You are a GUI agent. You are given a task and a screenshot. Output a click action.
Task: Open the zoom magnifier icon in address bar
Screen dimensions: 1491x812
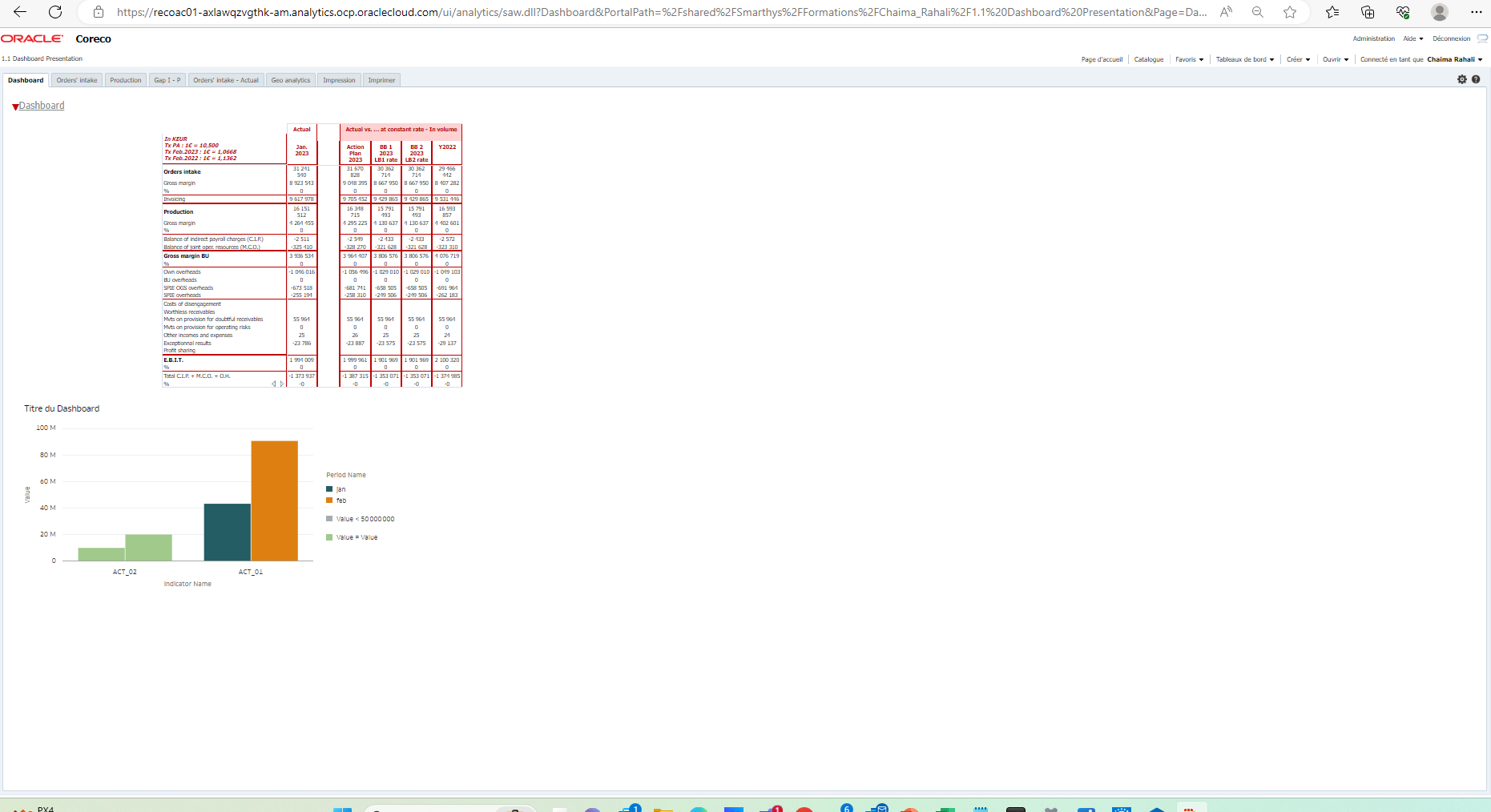pyautogui.click(x=1258, y=12)
